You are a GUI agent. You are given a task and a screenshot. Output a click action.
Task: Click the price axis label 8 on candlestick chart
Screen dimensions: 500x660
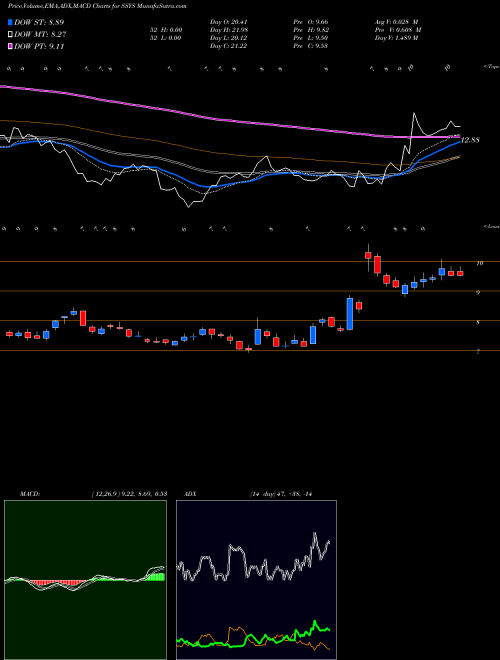[478, 322]
